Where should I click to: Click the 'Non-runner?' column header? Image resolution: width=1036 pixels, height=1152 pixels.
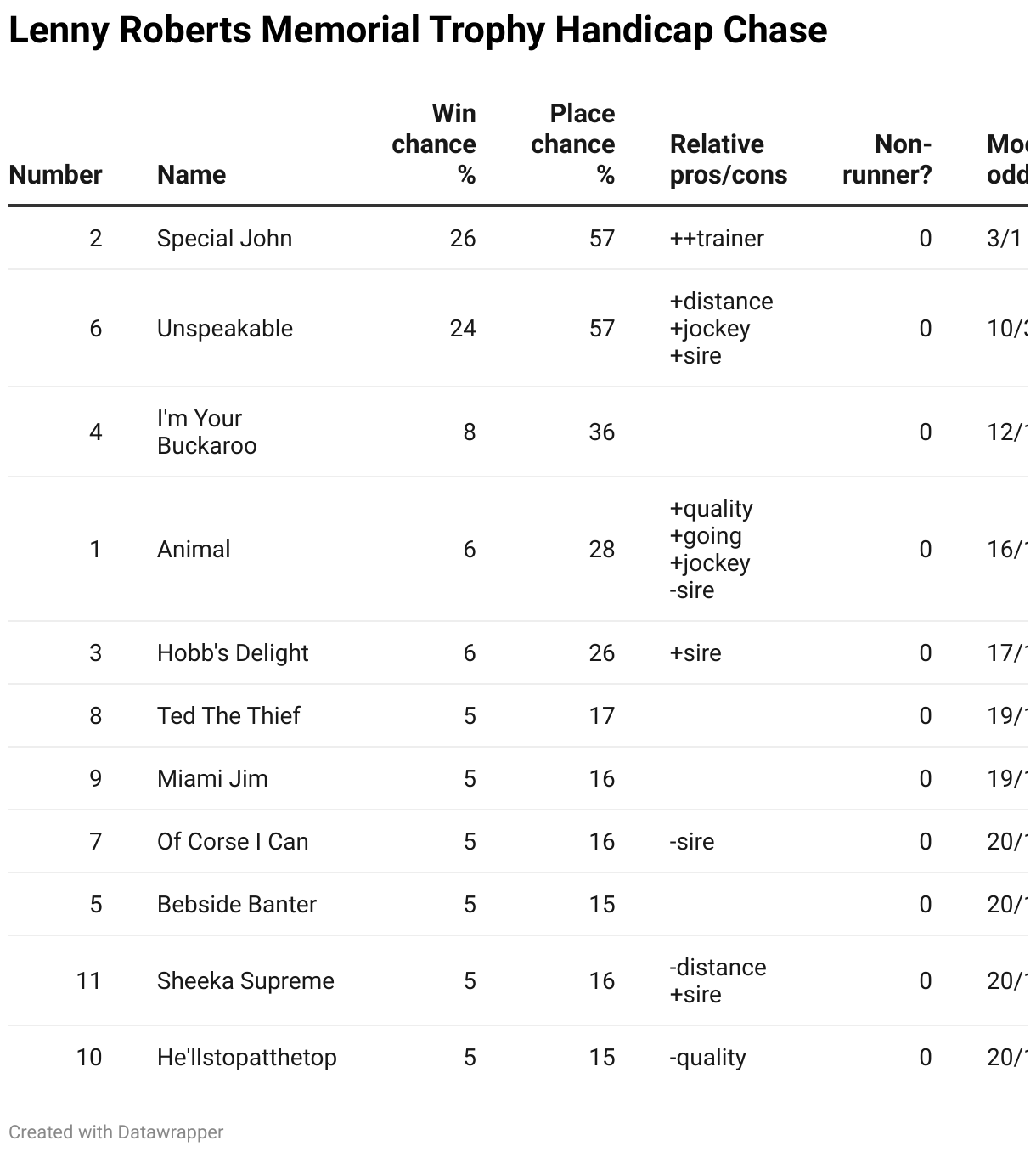pyautogui.click(x=887, y=160)
